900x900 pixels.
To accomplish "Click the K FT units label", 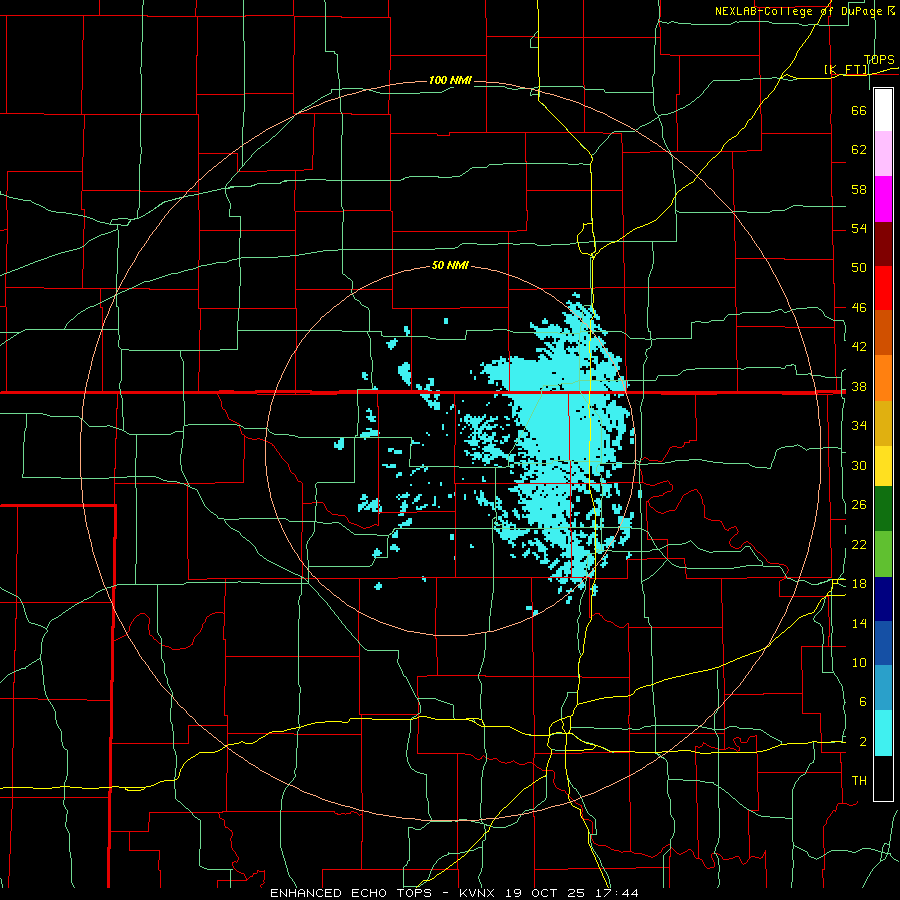I will tap(846, 70).
